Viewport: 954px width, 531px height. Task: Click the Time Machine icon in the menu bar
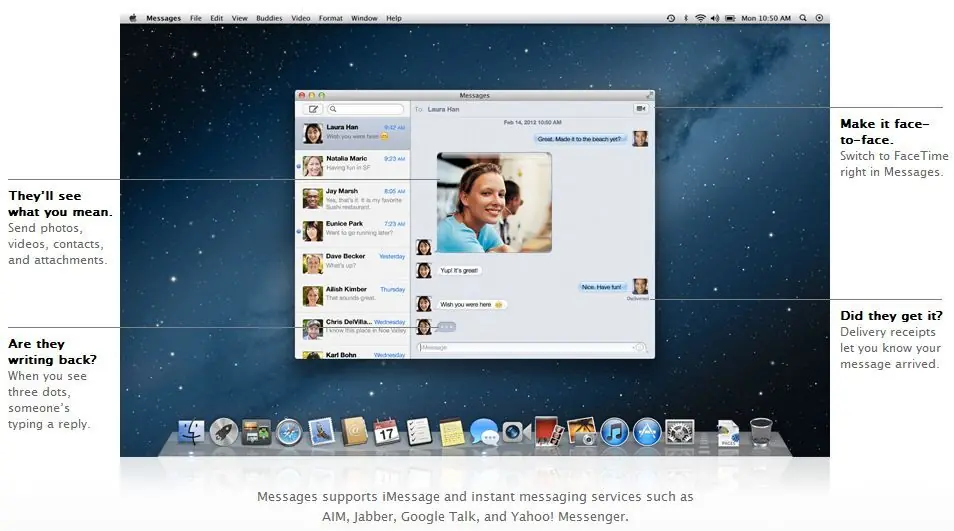click(670, 18)
